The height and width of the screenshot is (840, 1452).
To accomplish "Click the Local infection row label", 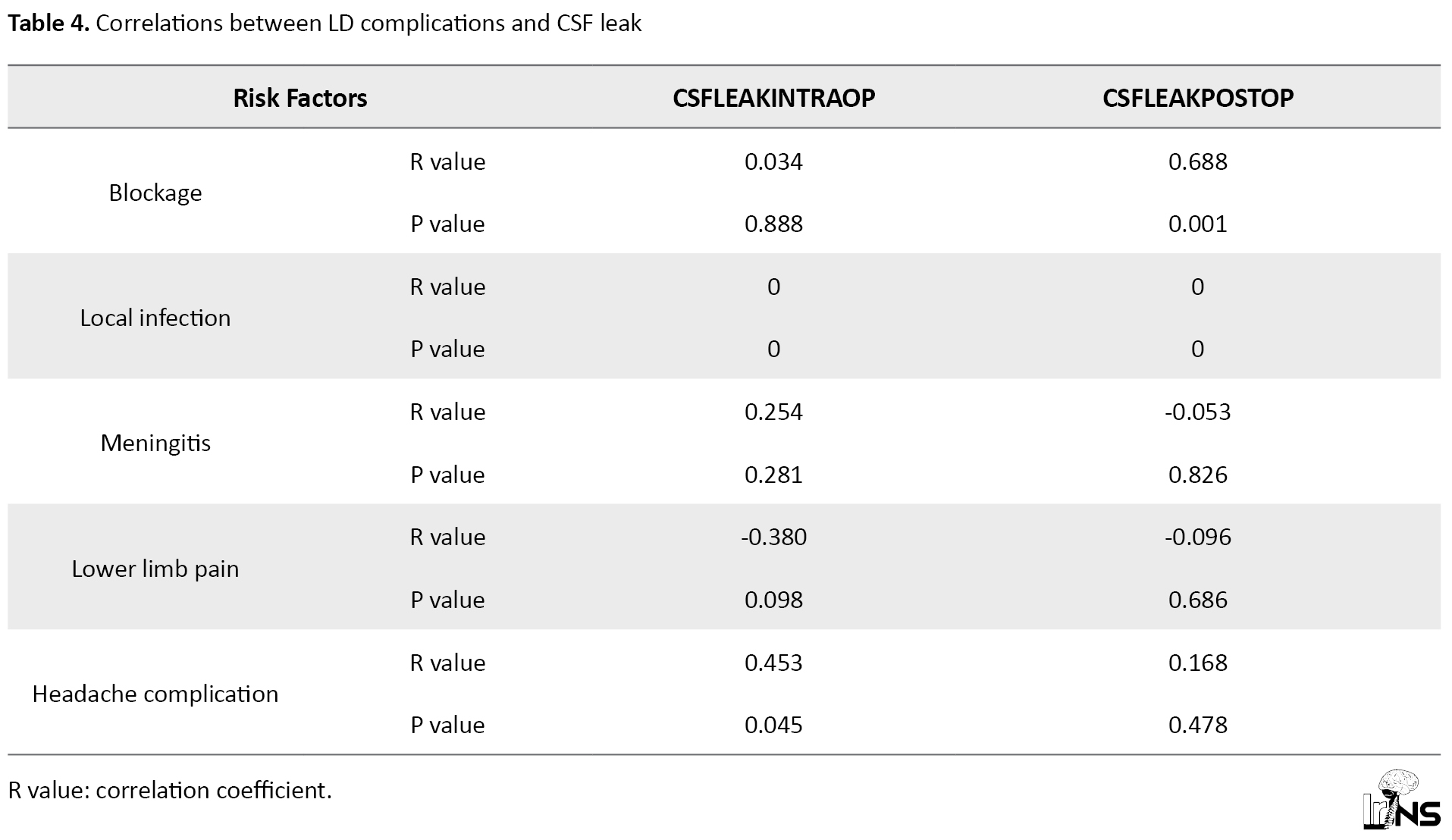I will [x=155, y=318].
